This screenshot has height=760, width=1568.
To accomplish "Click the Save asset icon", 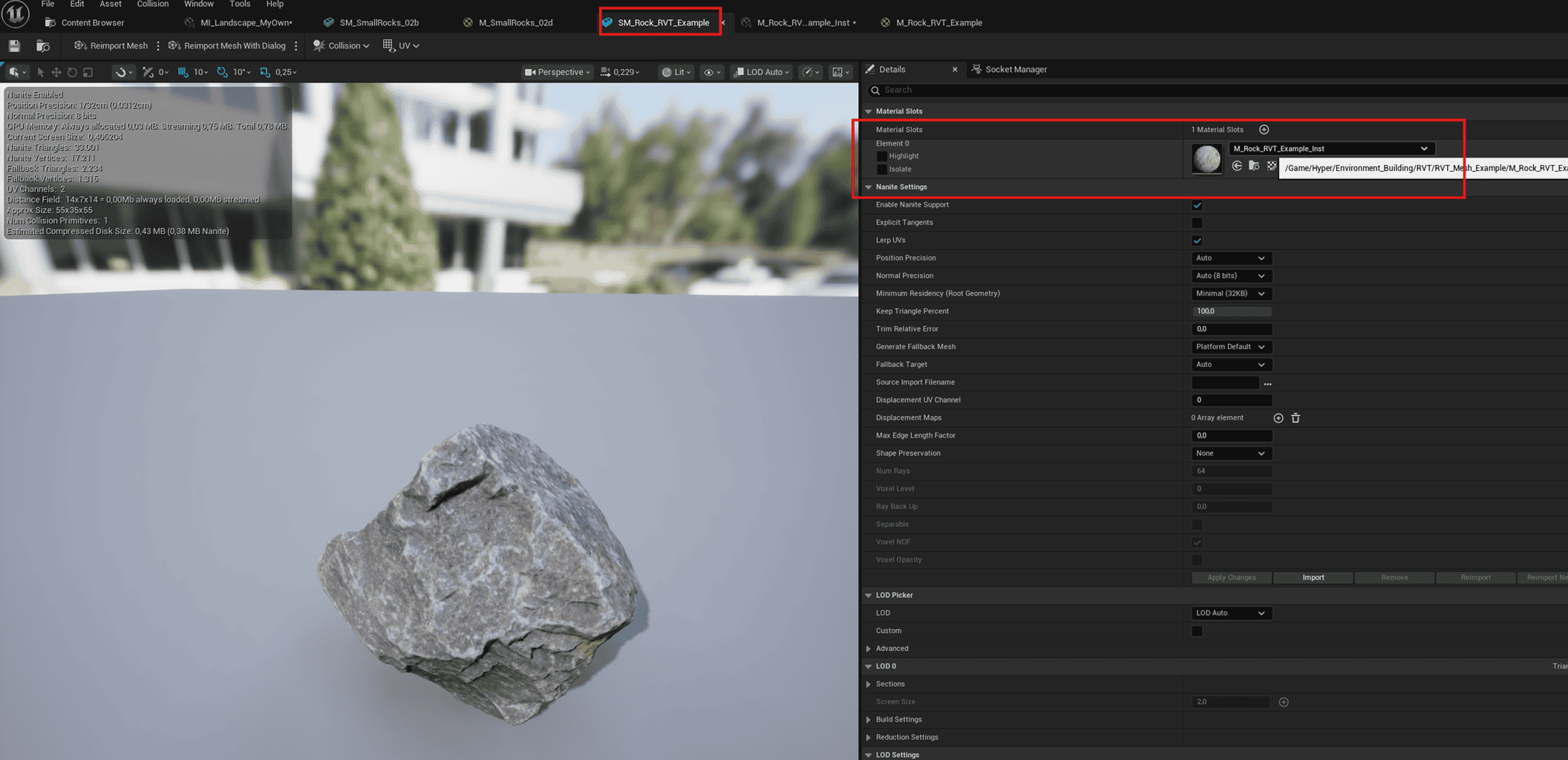I will (x=14, y=46).
